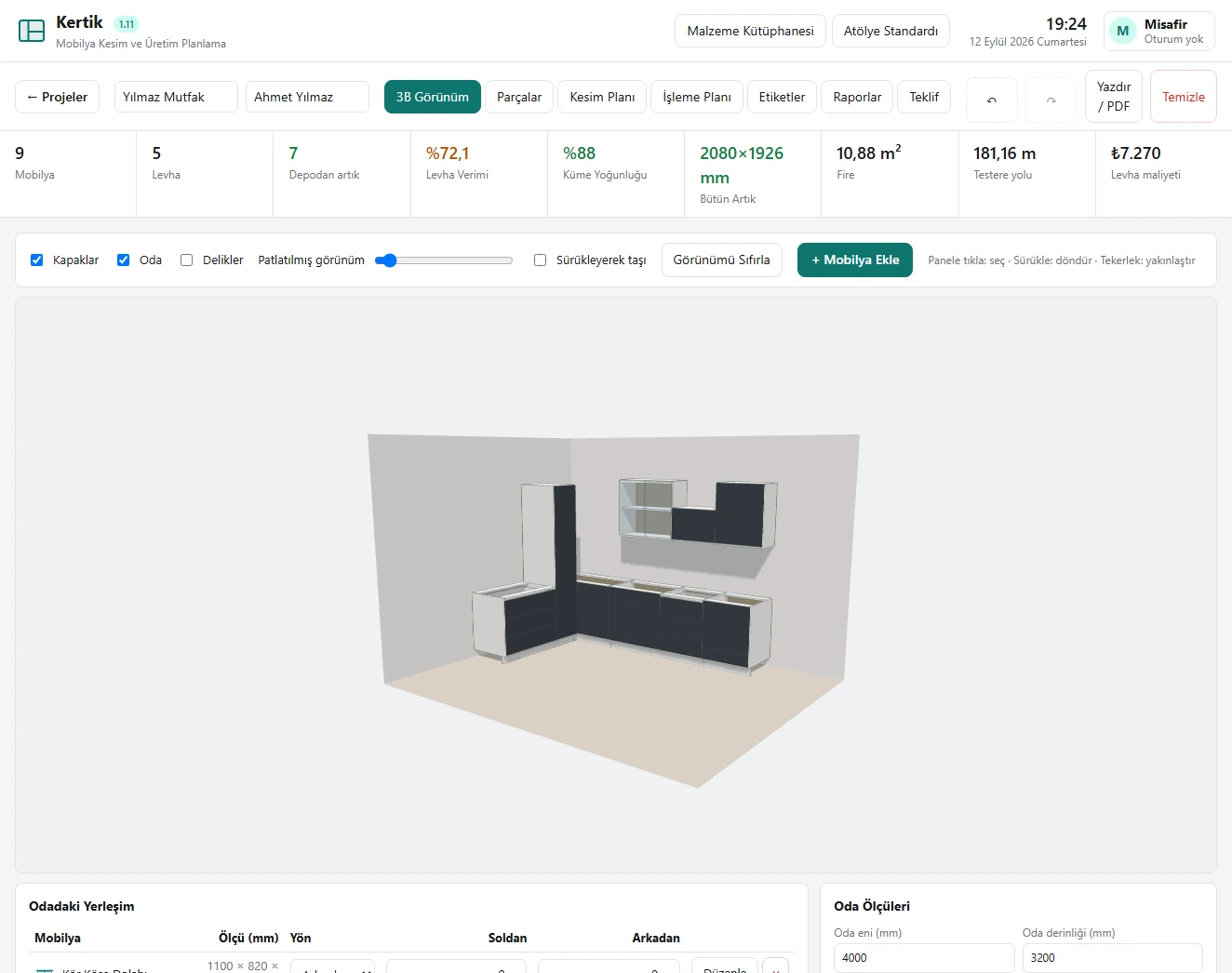The image size is (1232, 973).
Task: Toggle the Oda checkbox
Action: click(124, 260)
